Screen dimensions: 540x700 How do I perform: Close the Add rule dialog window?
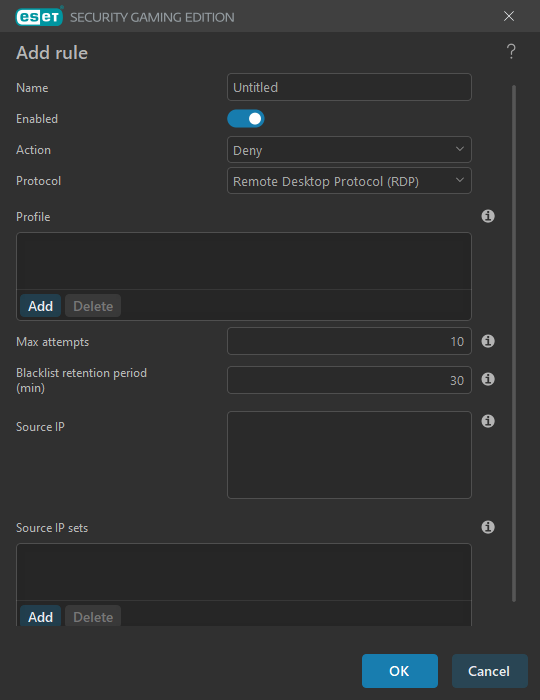(509, 16)
